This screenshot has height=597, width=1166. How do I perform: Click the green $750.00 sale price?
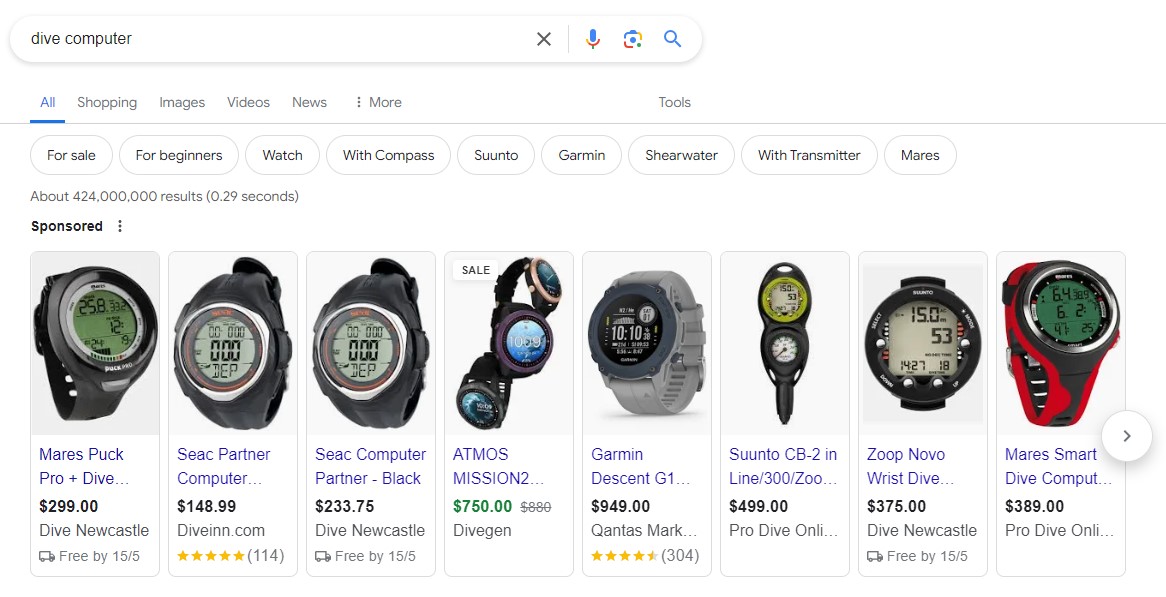[x=483, y=506]
